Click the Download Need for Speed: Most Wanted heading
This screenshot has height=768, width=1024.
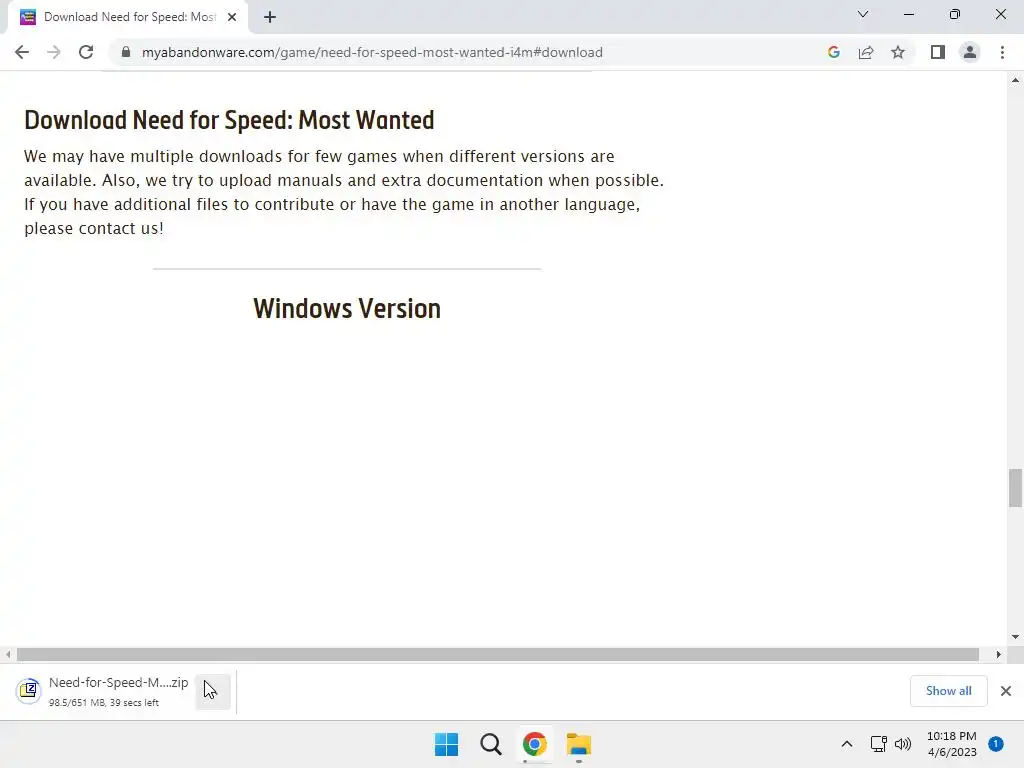coord(229,120)
